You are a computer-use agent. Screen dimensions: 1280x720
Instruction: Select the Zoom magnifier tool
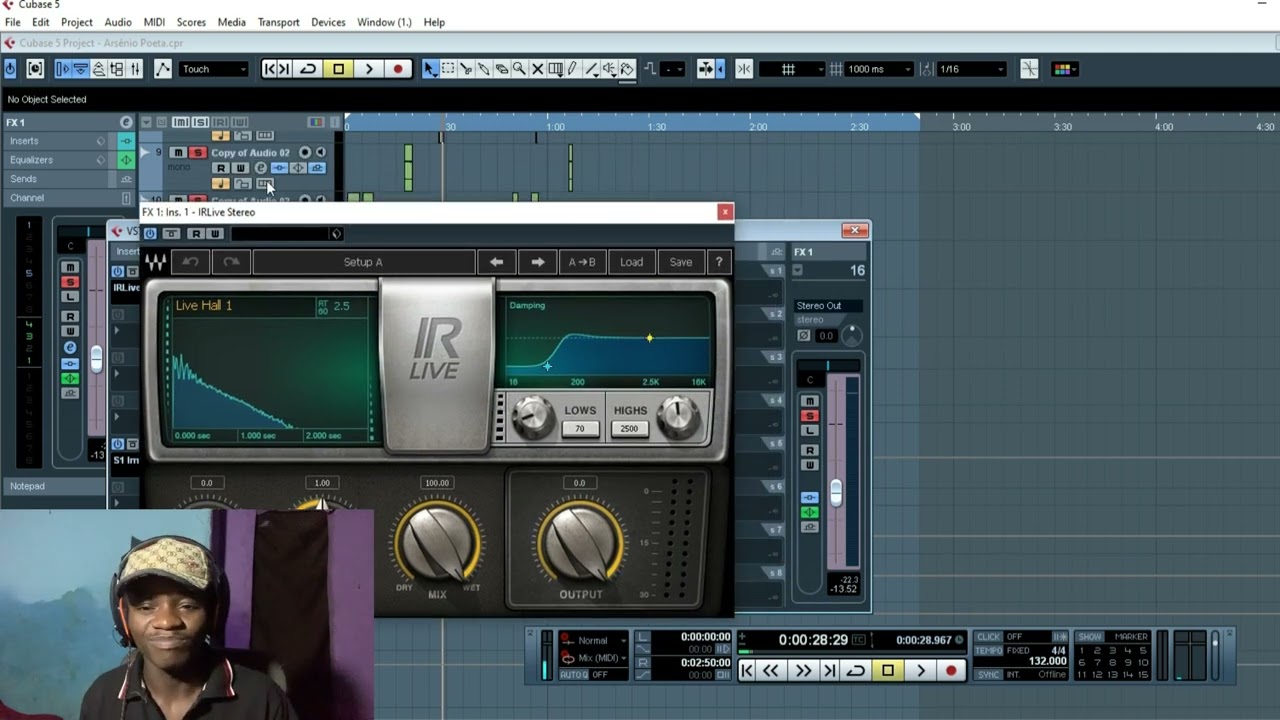[519, 69]
